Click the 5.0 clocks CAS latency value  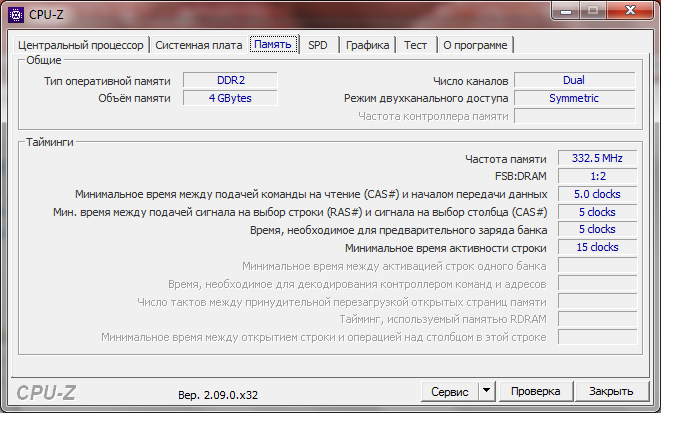click(x=597, y=194)
